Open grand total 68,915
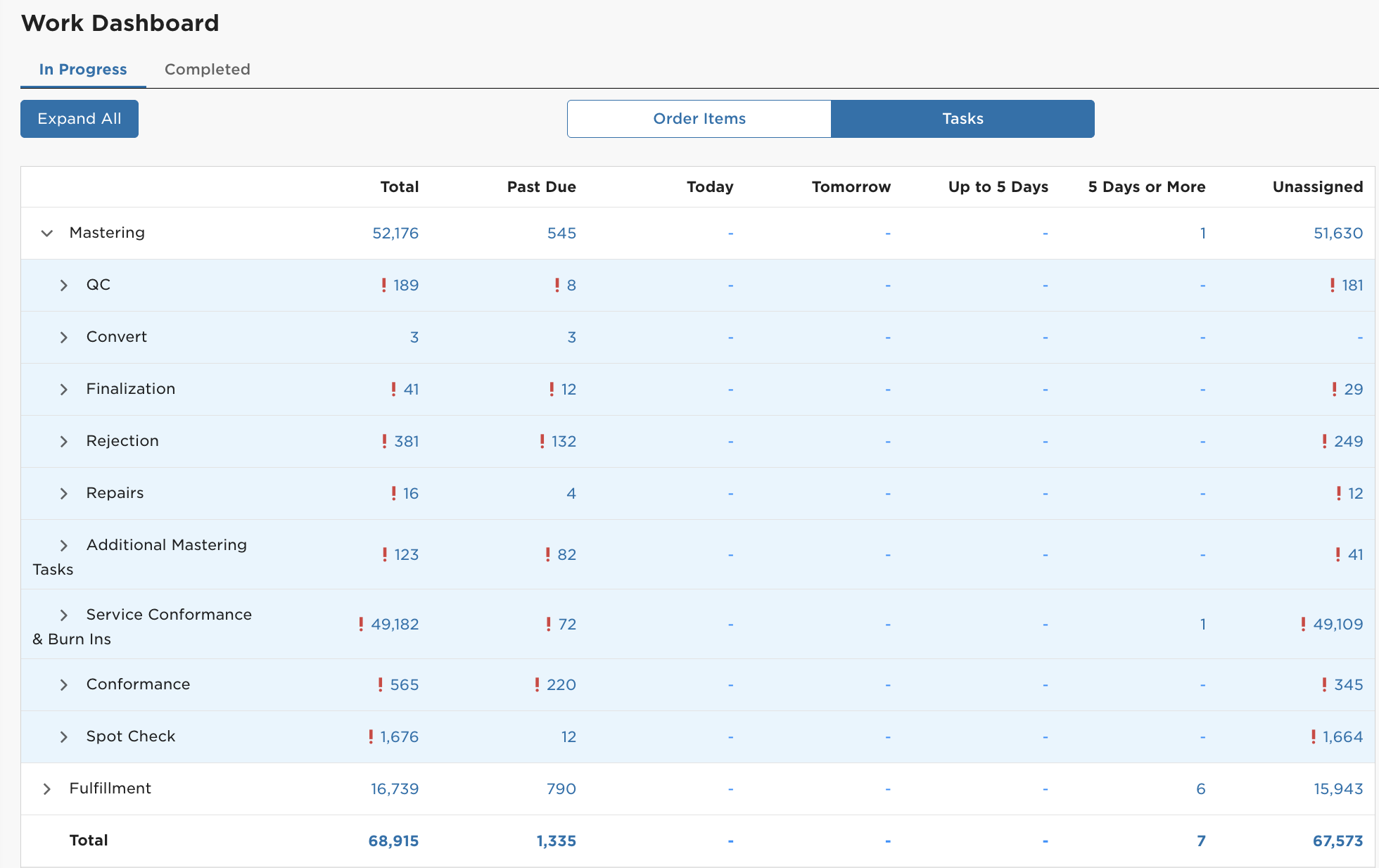 [x=393, y=841]
